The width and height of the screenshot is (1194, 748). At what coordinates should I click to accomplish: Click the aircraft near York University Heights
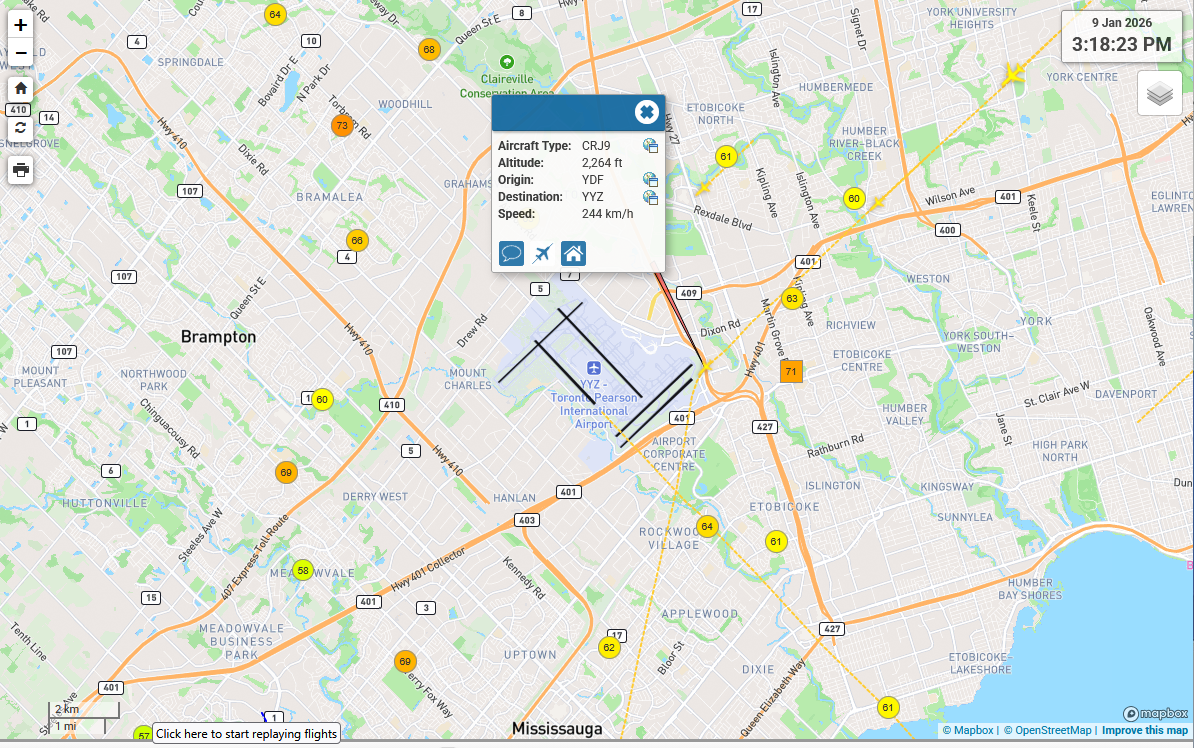point(1013,74)
